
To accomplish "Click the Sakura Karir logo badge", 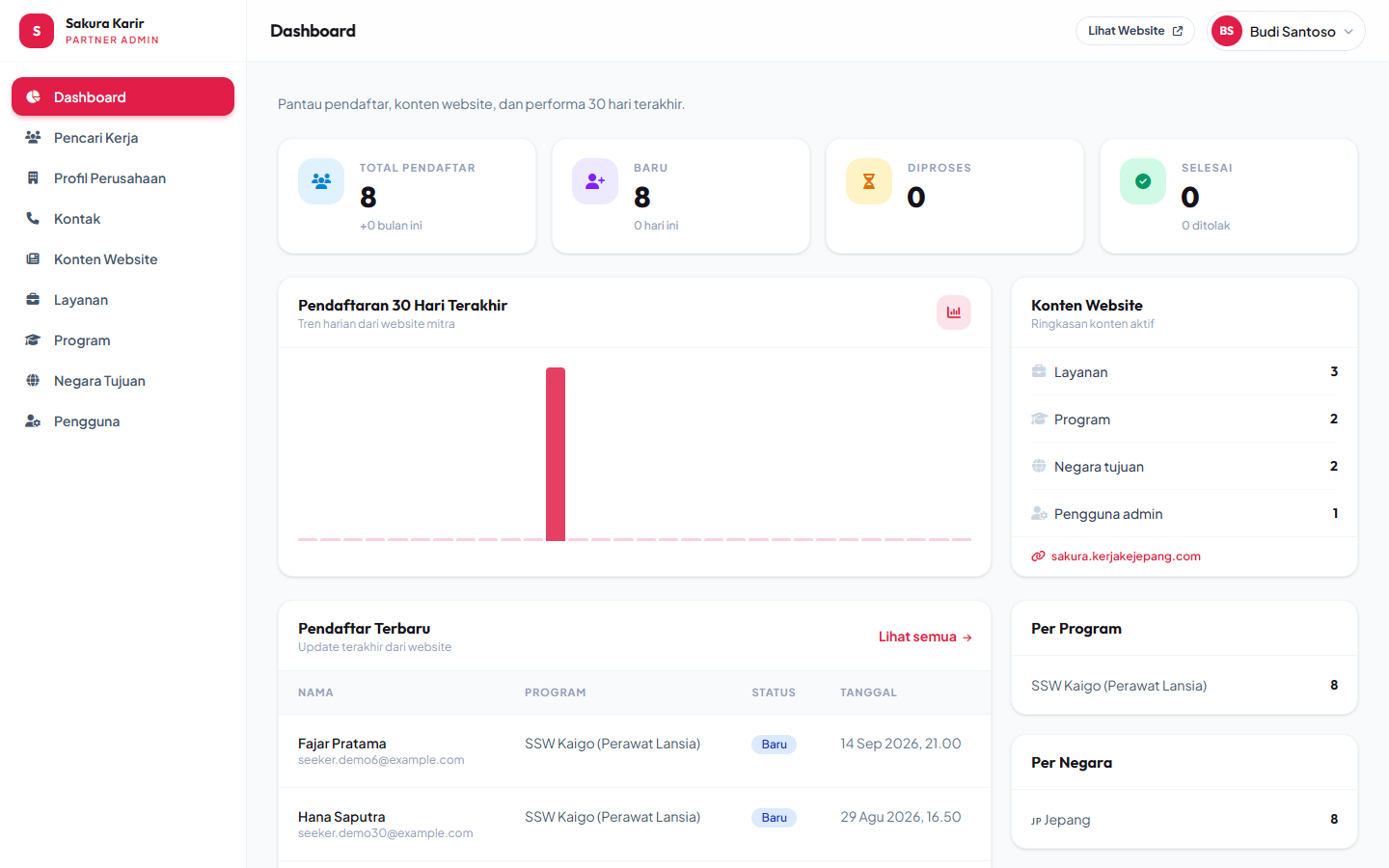I will pos(37,31).
